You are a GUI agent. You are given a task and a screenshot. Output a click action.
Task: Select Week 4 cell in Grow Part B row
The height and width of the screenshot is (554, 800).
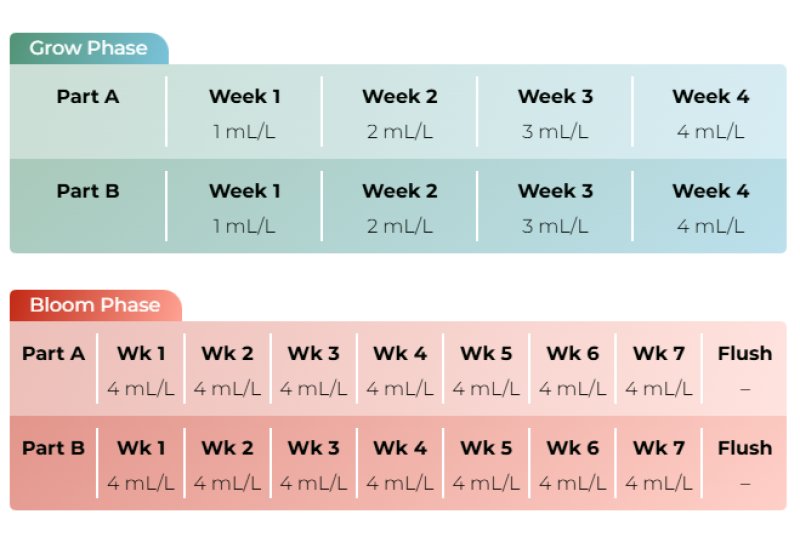pos(710,207)
